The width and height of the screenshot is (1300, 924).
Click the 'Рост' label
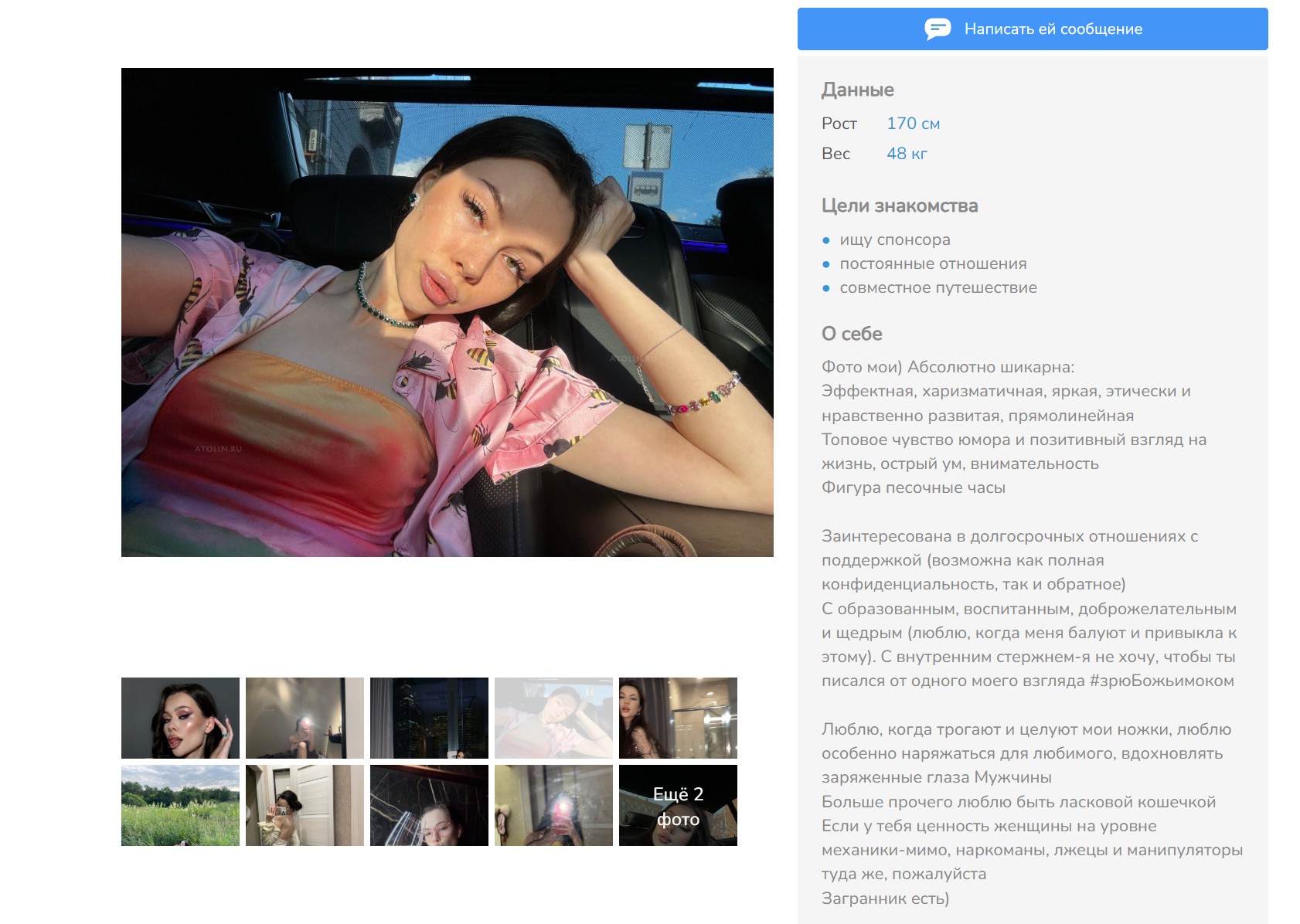[x=839, y=124]
